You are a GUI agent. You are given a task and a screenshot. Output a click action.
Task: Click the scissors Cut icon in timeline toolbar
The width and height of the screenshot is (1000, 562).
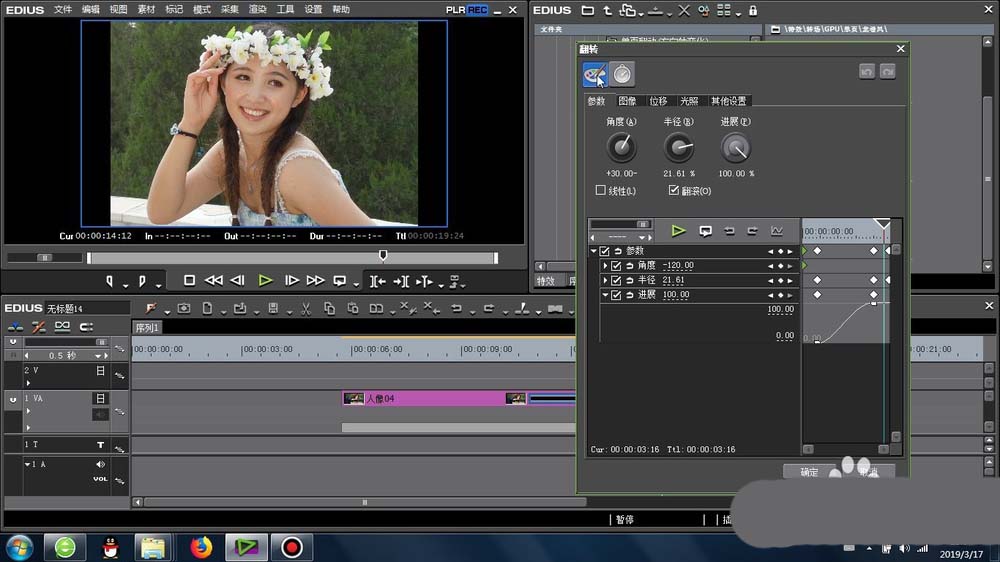pos(304,309)
